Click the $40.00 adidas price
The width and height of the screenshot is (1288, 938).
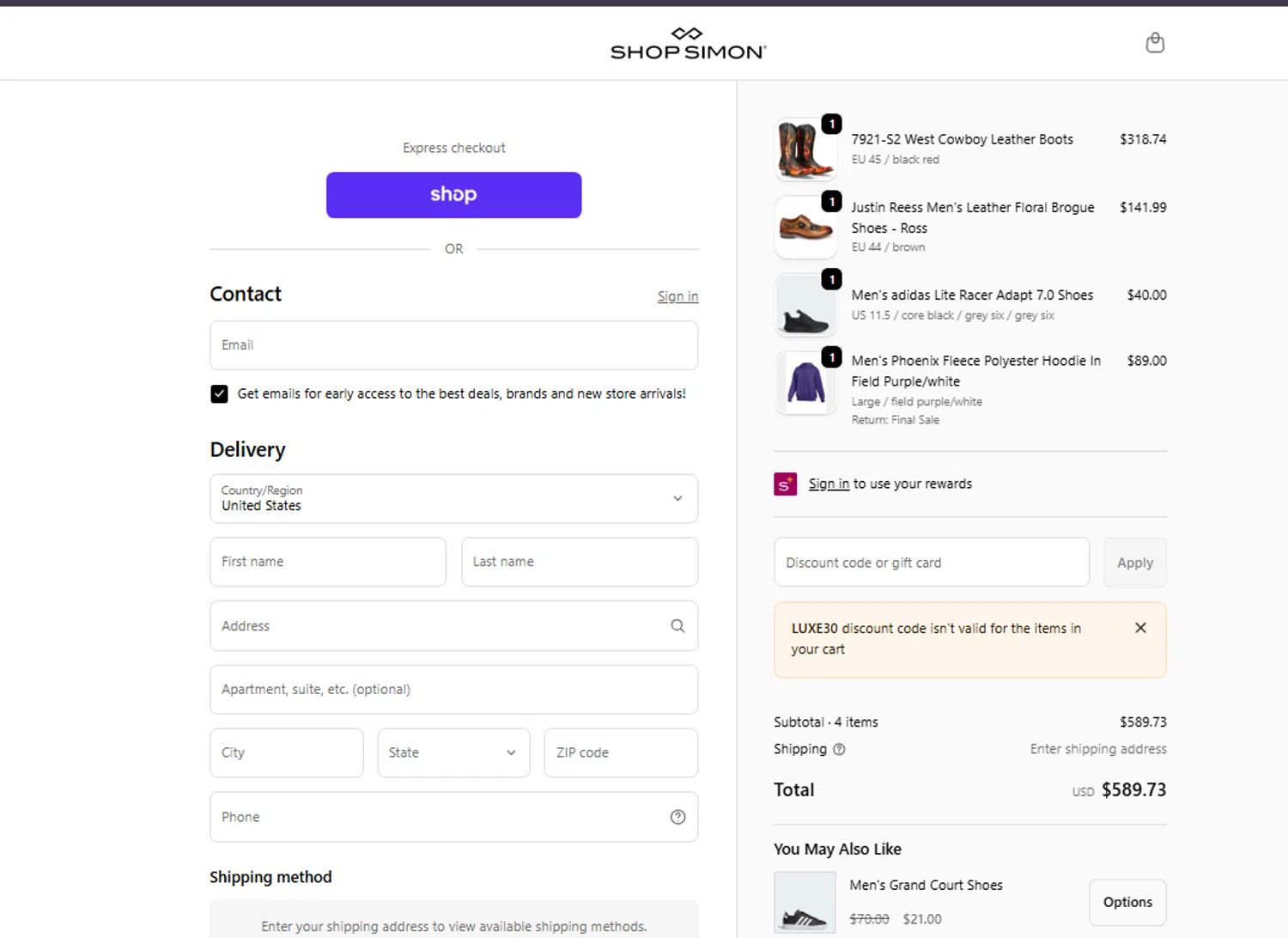click(1146, 295)
